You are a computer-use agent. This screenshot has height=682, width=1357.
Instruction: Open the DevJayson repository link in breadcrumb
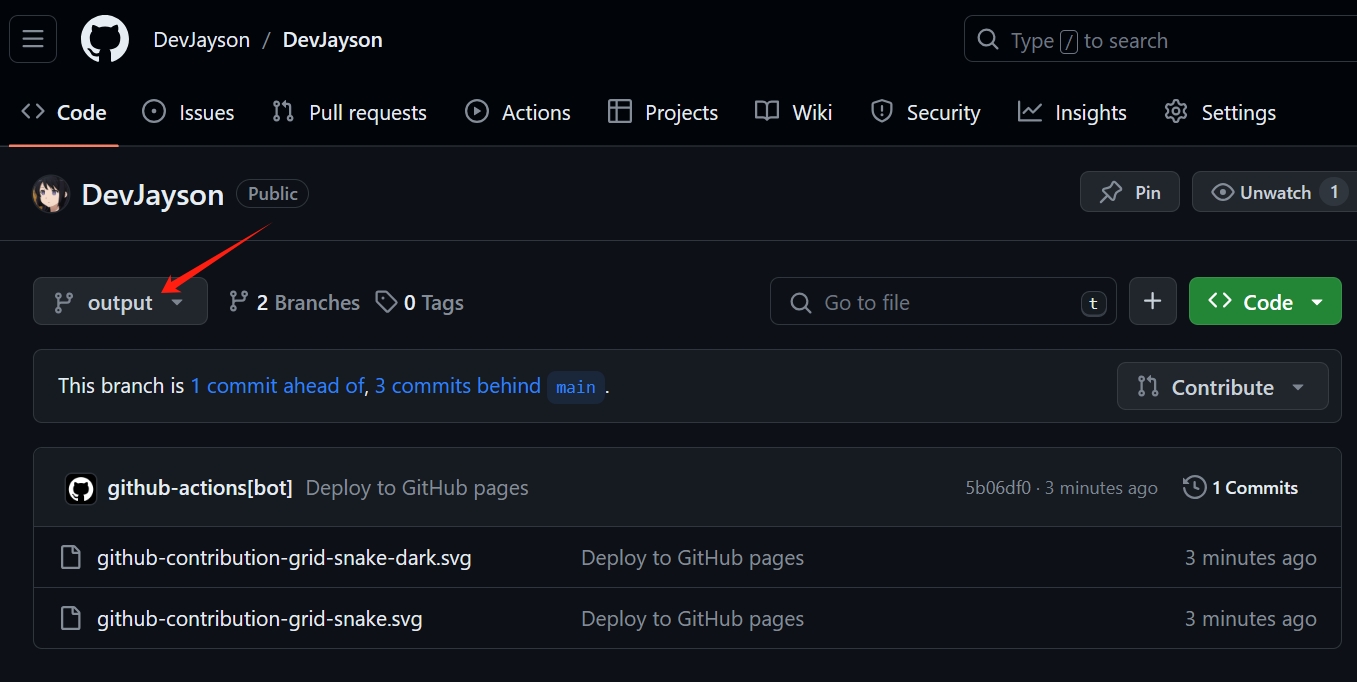[333, 40]
